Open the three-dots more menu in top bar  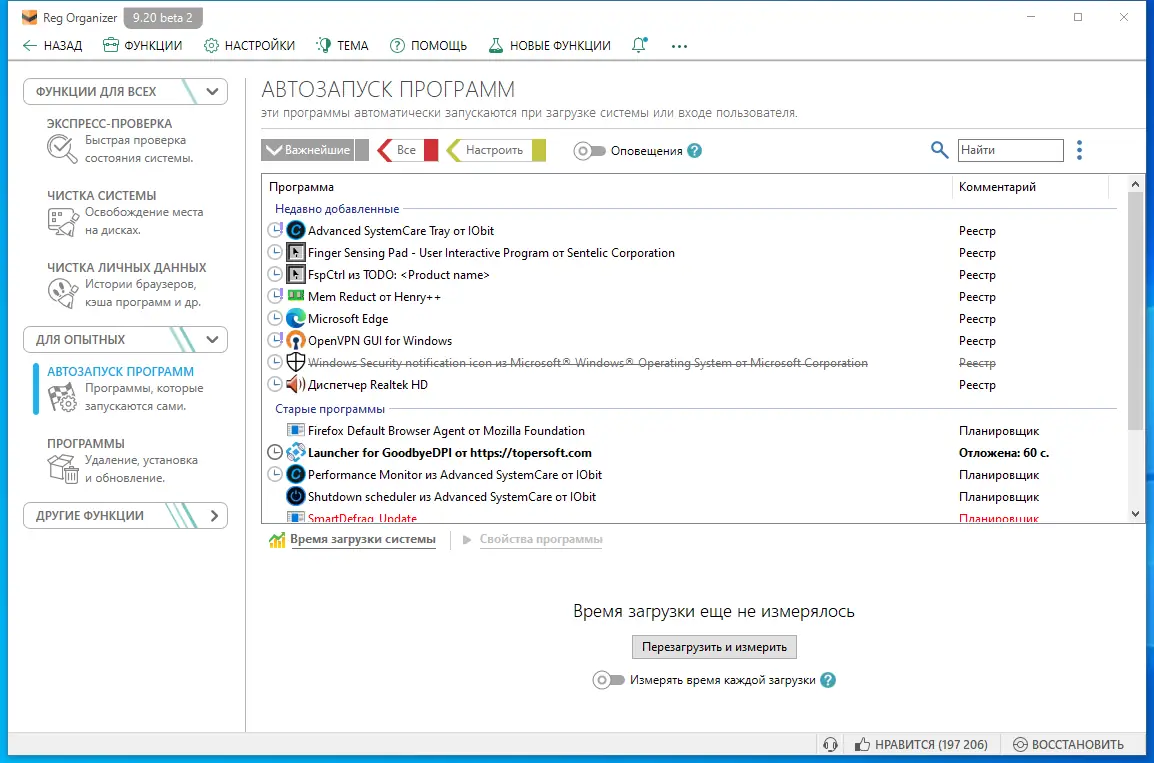pyautogui.click(x=679, y=46)
